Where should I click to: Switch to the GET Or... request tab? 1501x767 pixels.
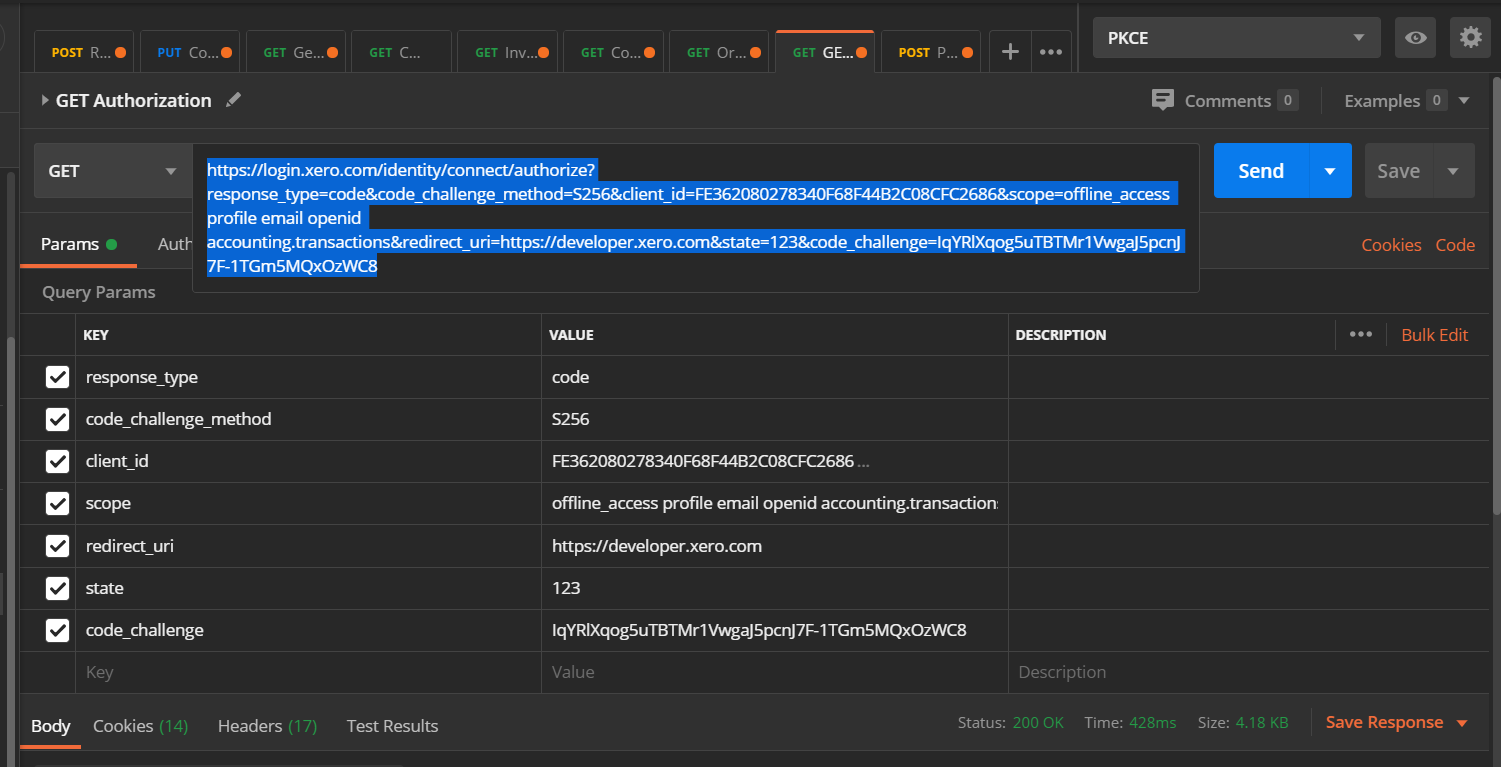pos(718,52)
